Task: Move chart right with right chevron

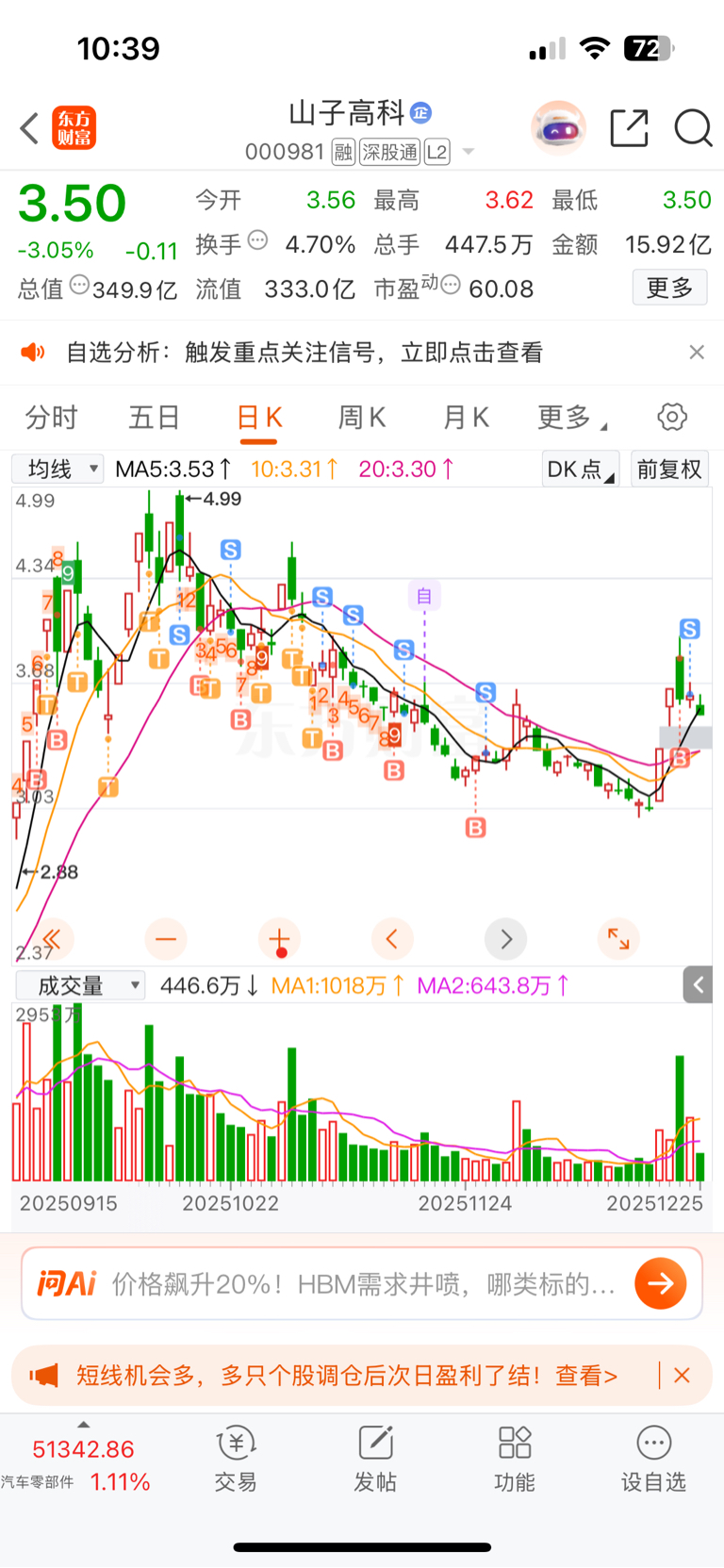Action: 505,939
